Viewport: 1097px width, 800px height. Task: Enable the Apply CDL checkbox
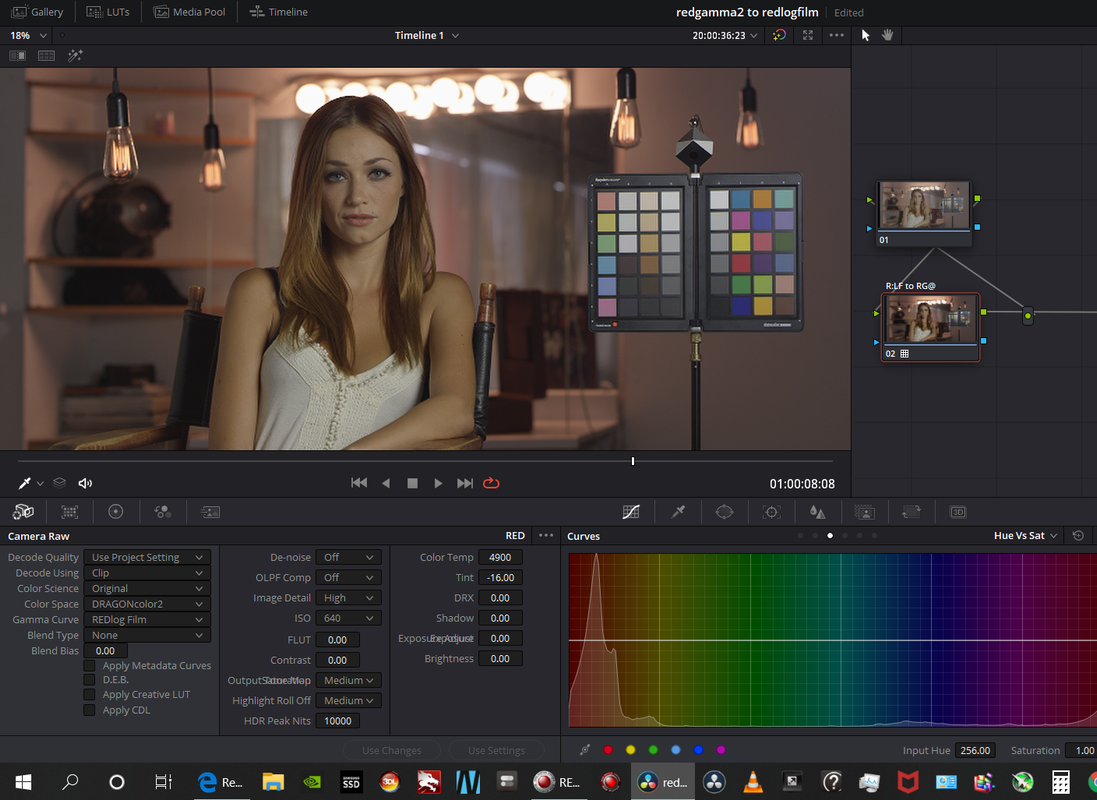click(90, 710)
